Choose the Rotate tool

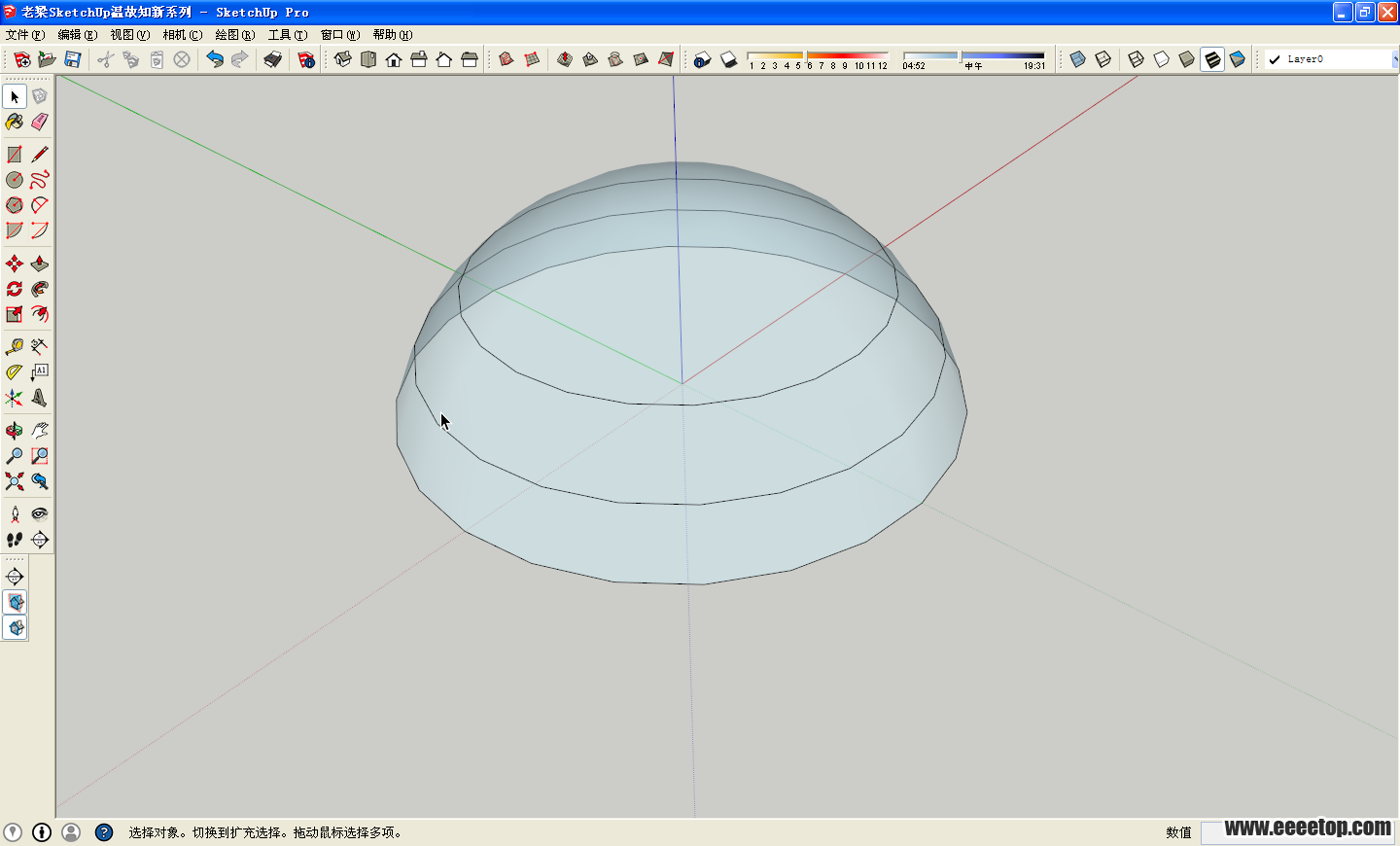pos(15,289)
